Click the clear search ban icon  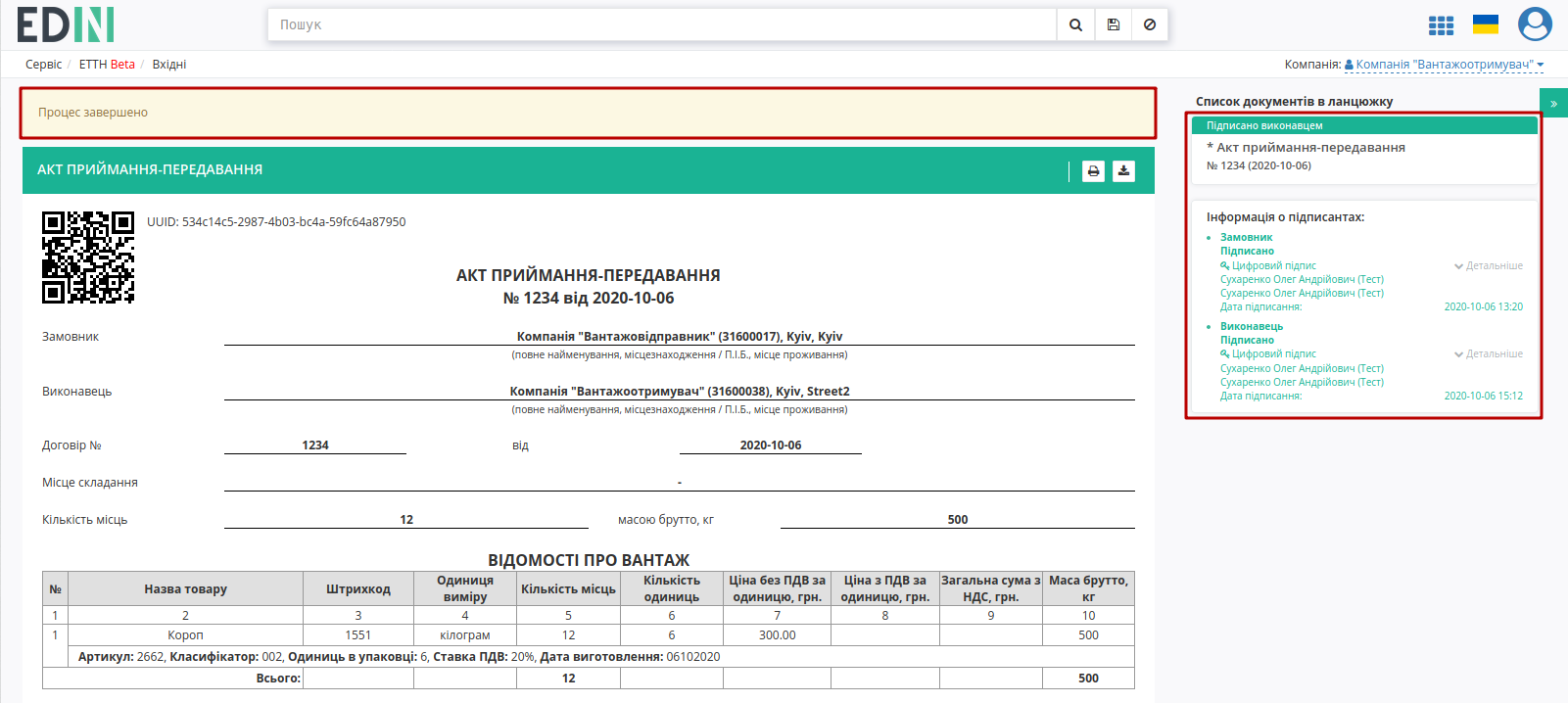point(1150,24)
